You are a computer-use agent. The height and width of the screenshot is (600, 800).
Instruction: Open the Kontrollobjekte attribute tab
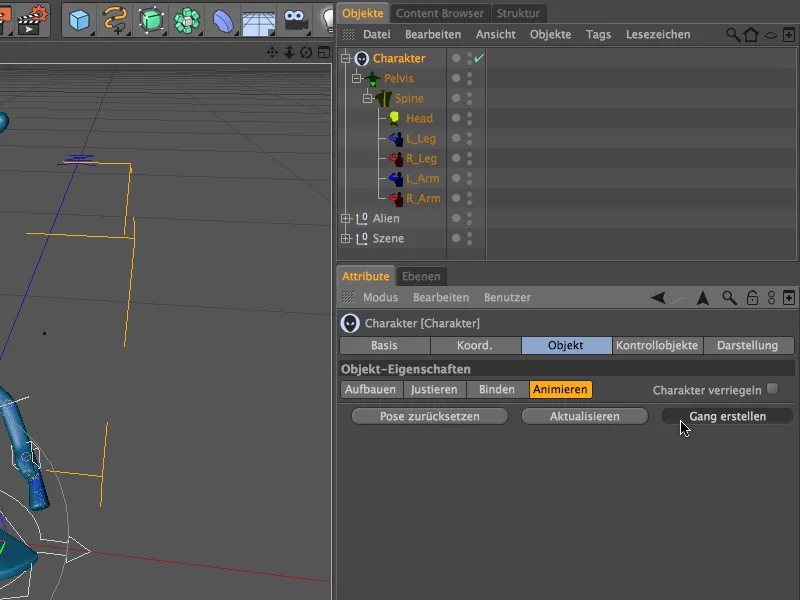coord(657,345)
